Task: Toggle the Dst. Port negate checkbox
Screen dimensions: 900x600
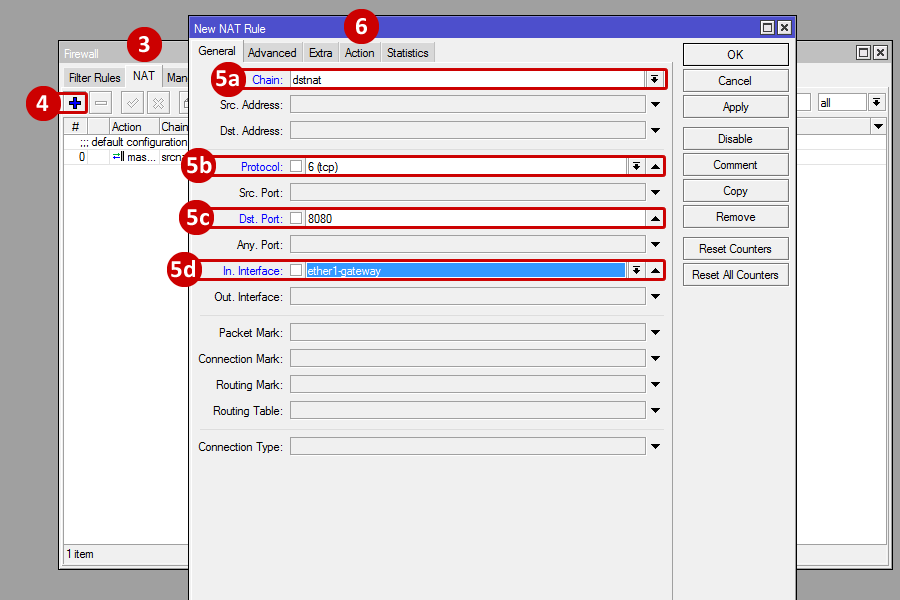Action: point(296,219)
